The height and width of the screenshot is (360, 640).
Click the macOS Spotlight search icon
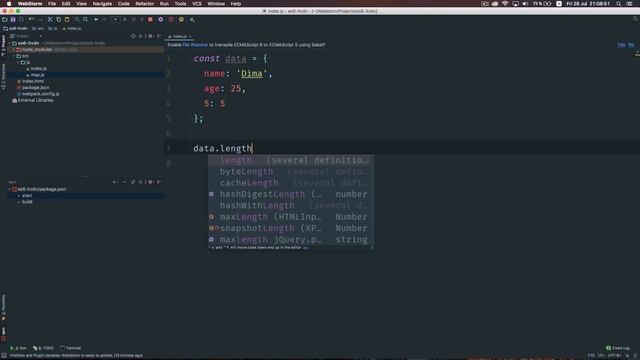click(618, 4)
